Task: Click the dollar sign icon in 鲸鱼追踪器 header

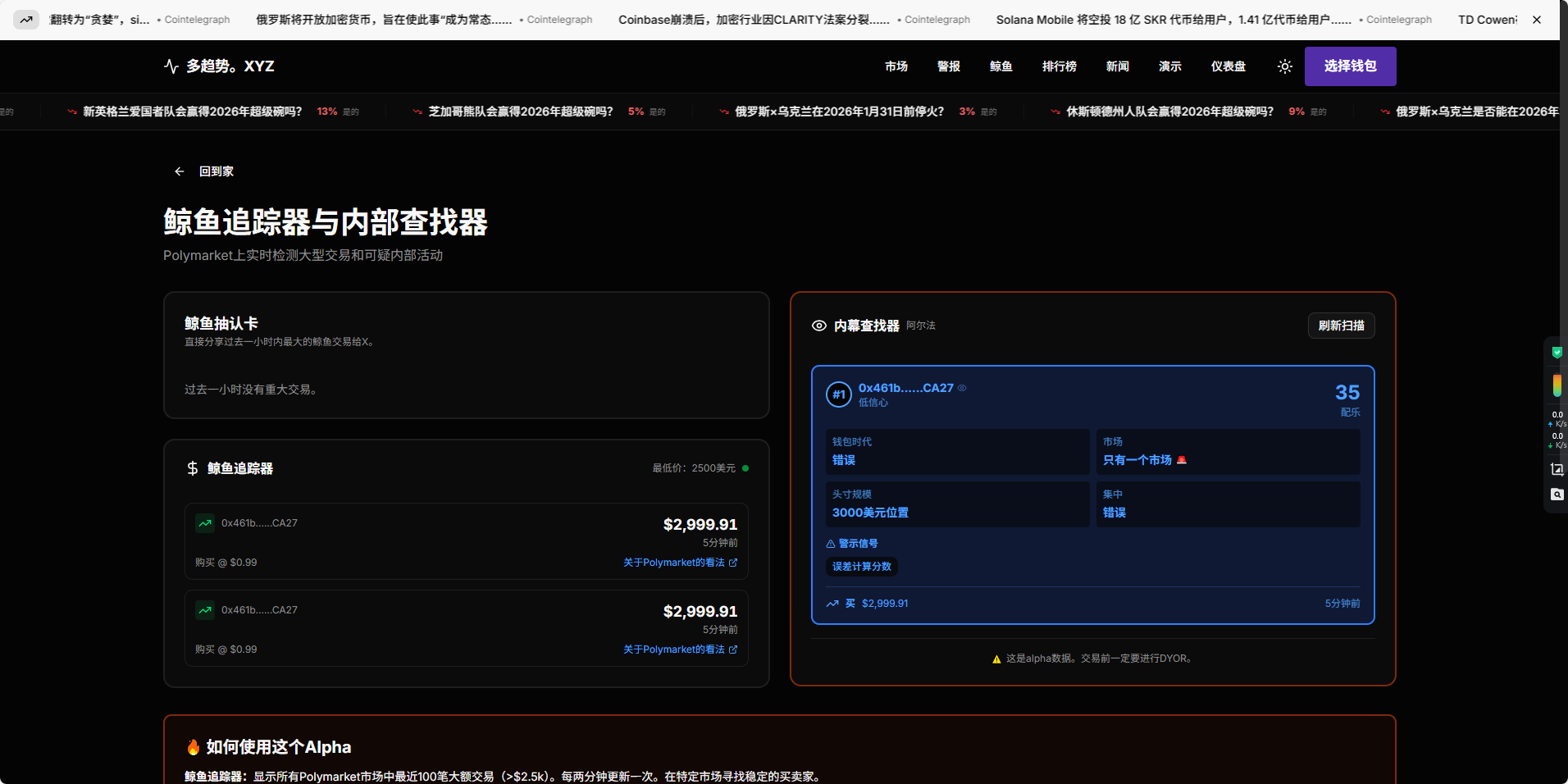Action: [193, 468]
